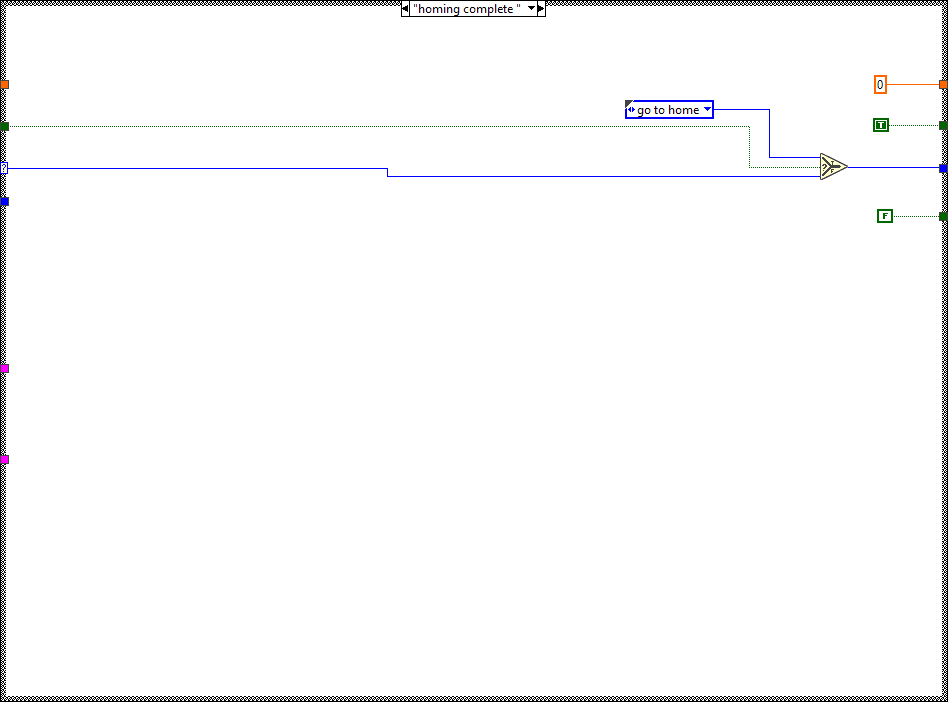Click the blue input tunnel on left border
This screenshot has width=948, height=702.
[4, 201]
